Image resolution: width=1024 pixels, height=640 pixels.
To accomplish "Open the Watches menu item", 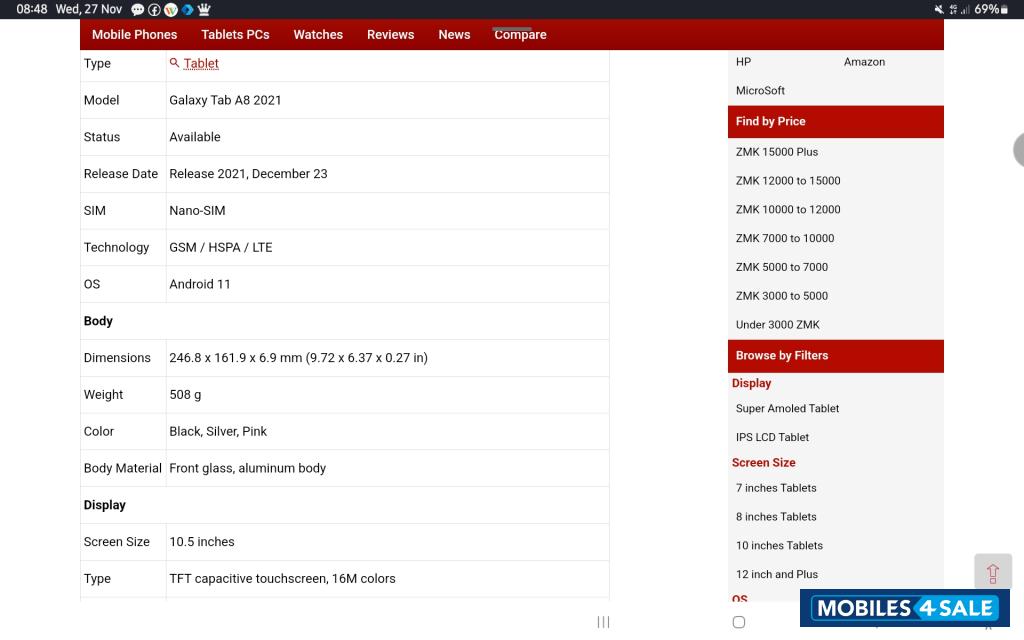I will click(x=318, y=34).
